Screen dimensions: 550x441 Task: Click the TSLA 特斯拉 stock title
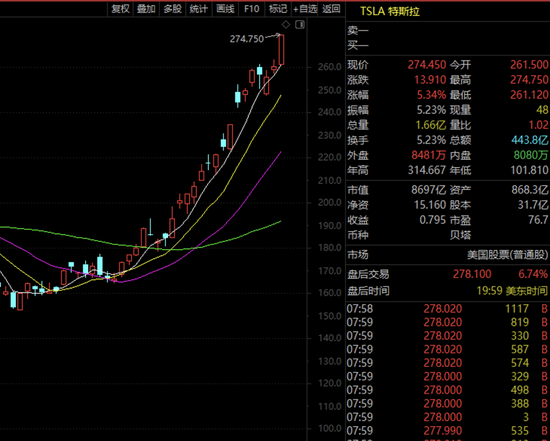point(390,12)
